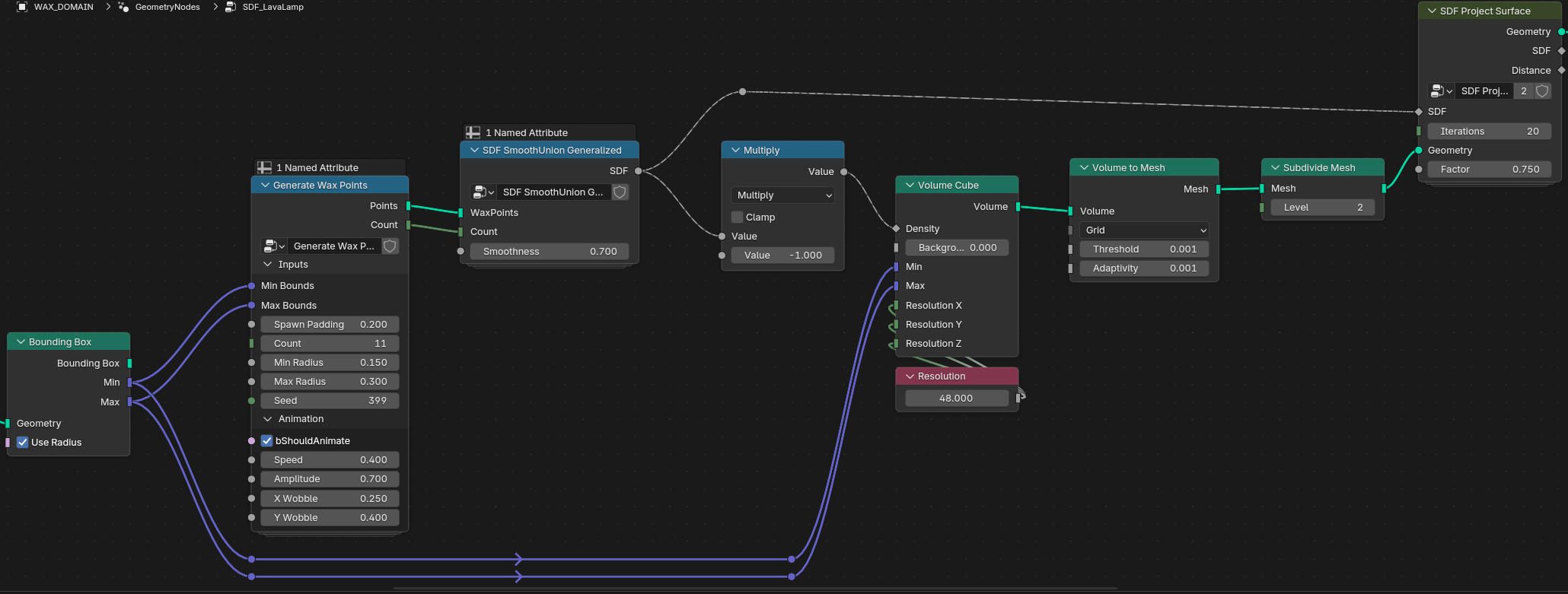The width and height of the screenshot is (1568, 594).
Task: Click WAX_DOMAIN in the breadcrumb
Action: [x=64, y=7]
